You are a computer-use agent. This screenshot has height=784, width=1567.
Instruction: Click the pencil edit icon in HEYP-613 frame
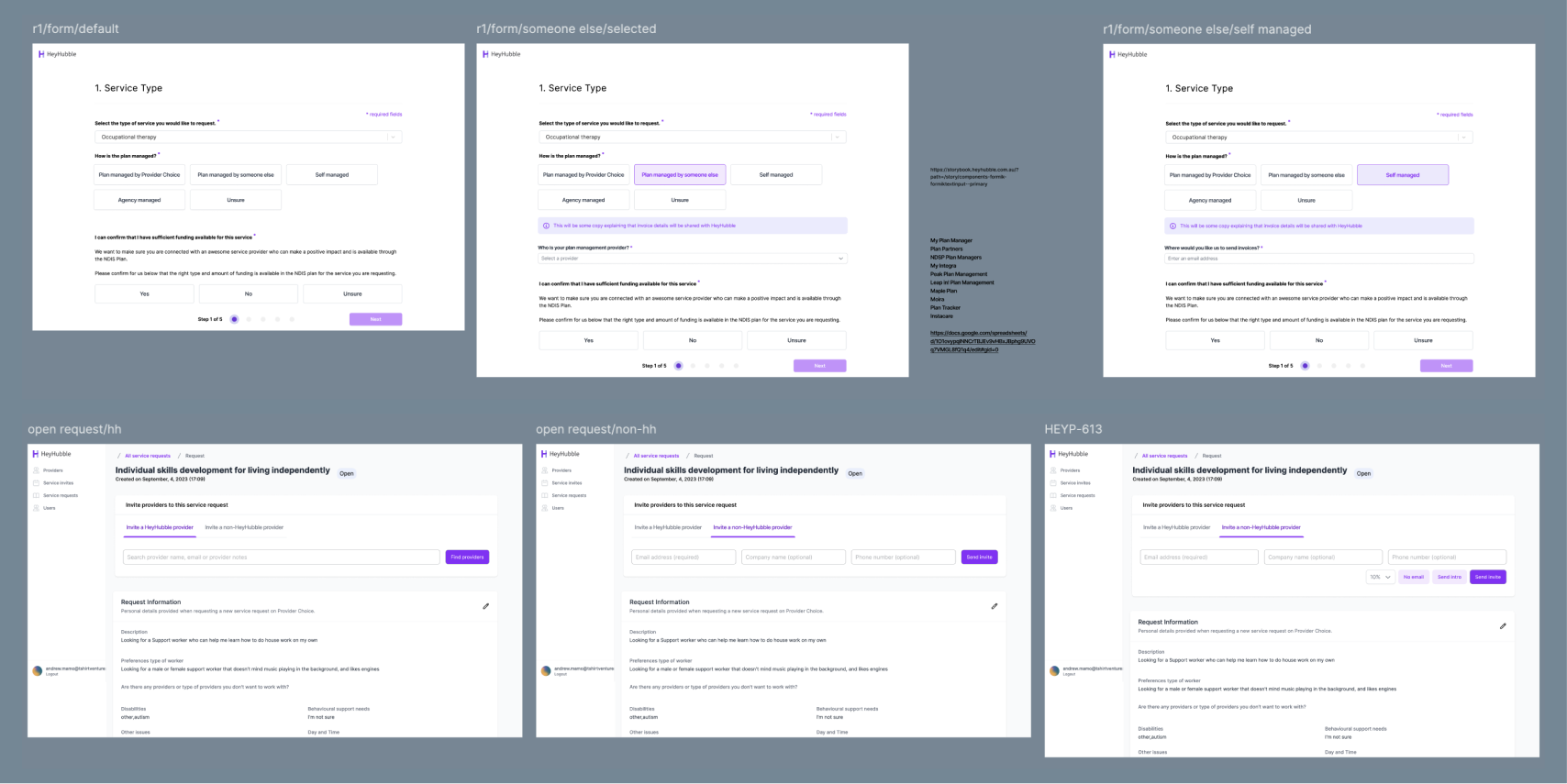1503,626
